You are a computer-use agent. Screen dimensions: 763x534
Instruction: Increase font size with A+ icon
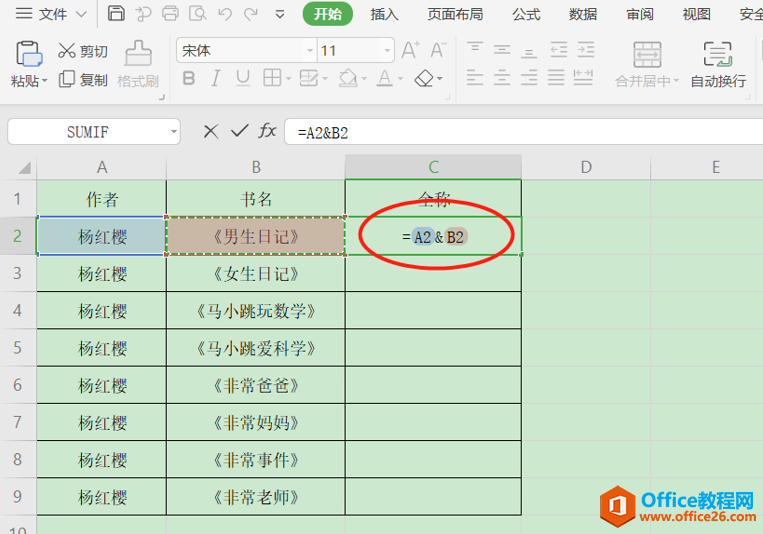point(410,50)
